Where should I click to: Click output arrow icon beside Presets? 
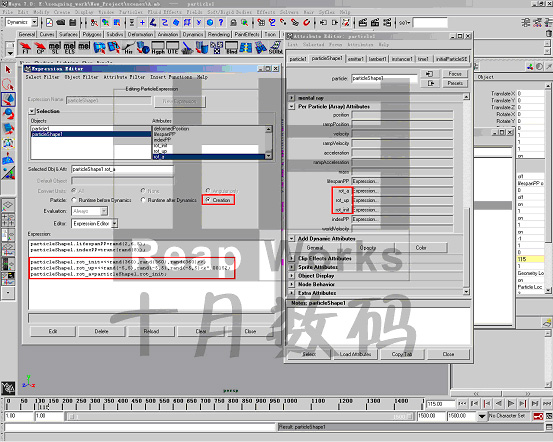pos(430,83)
